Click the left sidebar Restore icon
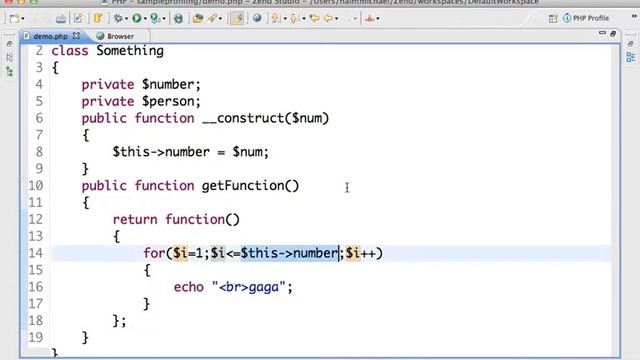 9,44
